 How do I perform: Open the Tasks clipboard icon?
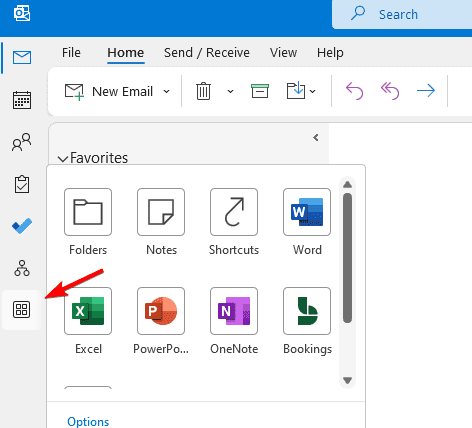[x=22, y=184]
